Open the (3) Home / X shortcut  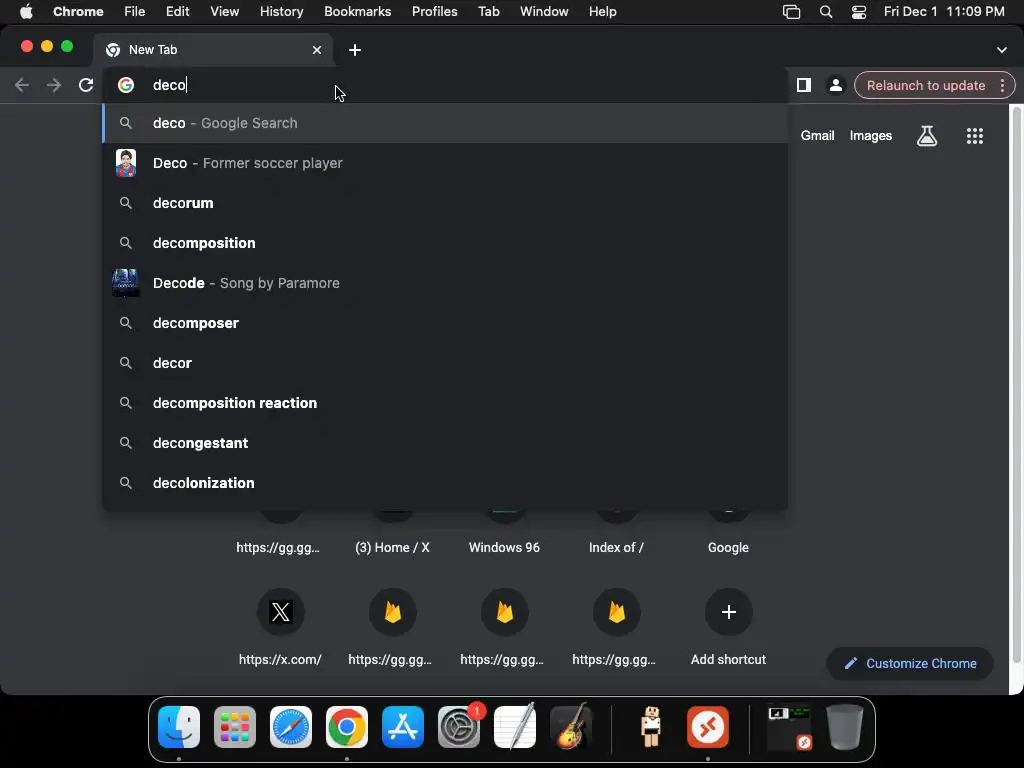[x=392, y=547]
